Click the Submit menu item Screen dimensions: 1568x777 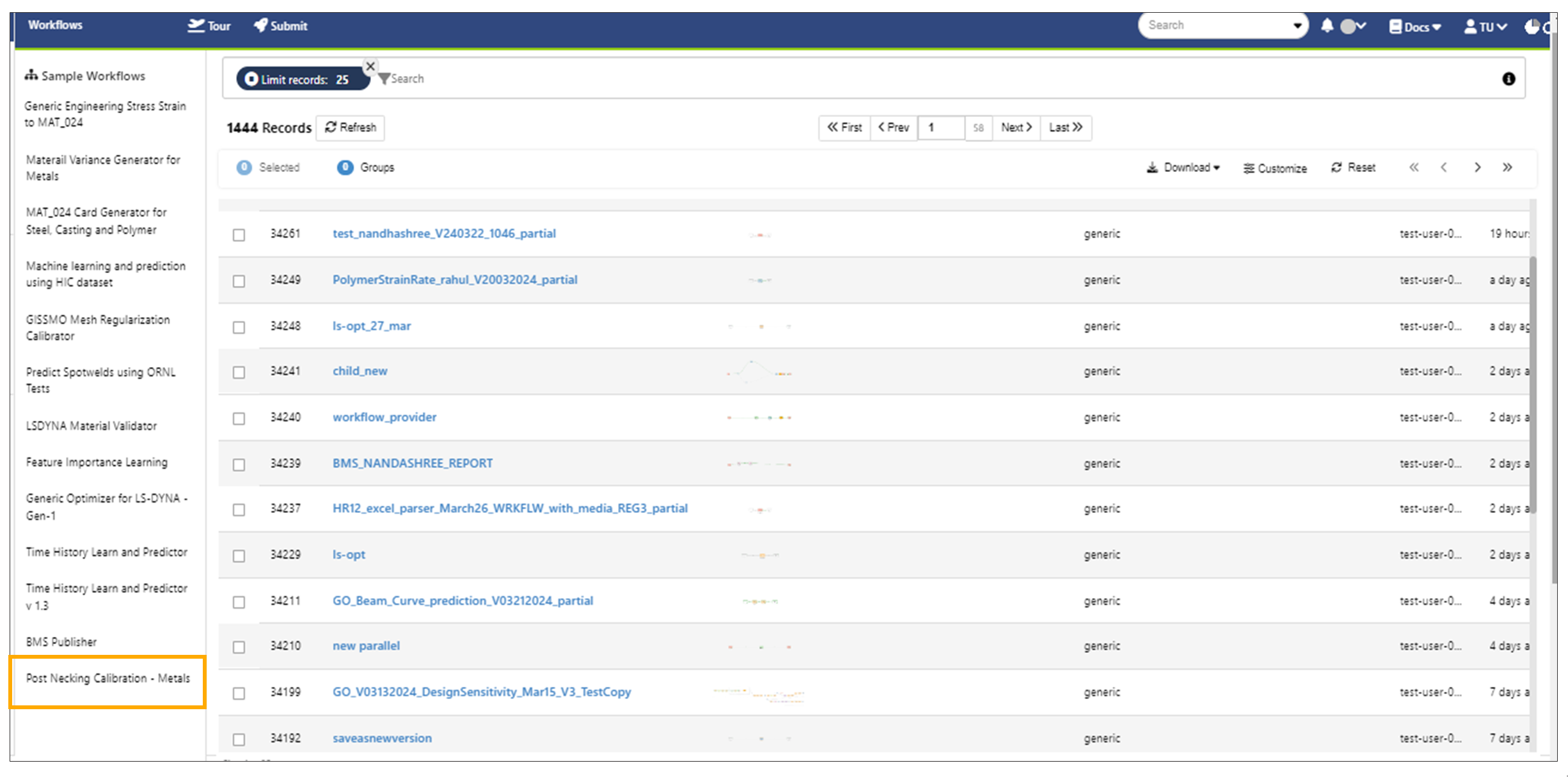click(280, 26)
